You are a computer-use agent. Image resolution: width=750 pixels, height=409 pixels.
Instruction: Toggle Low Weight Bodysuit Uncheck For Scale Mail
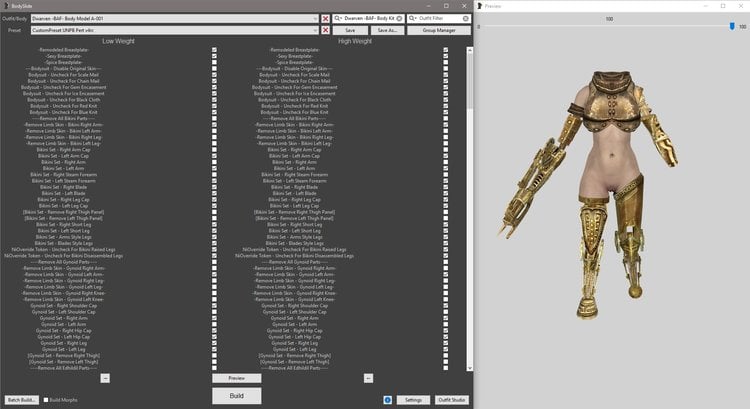pyautogui.click(x=214, y=75)
